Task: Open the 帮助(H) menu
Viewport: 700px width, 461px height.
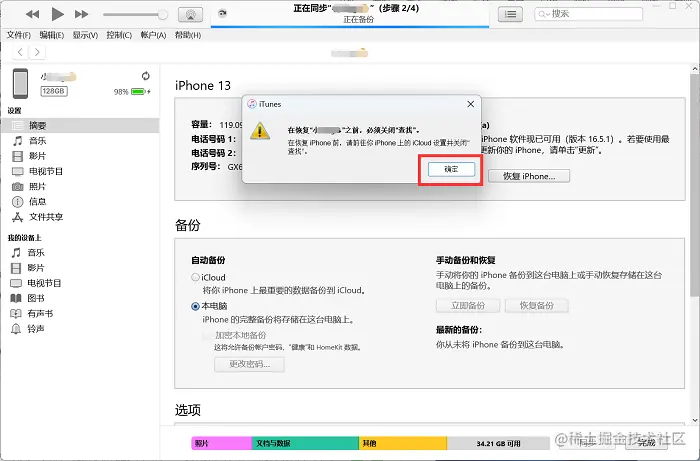Action: pyautogui.click(x=188, y=35)
